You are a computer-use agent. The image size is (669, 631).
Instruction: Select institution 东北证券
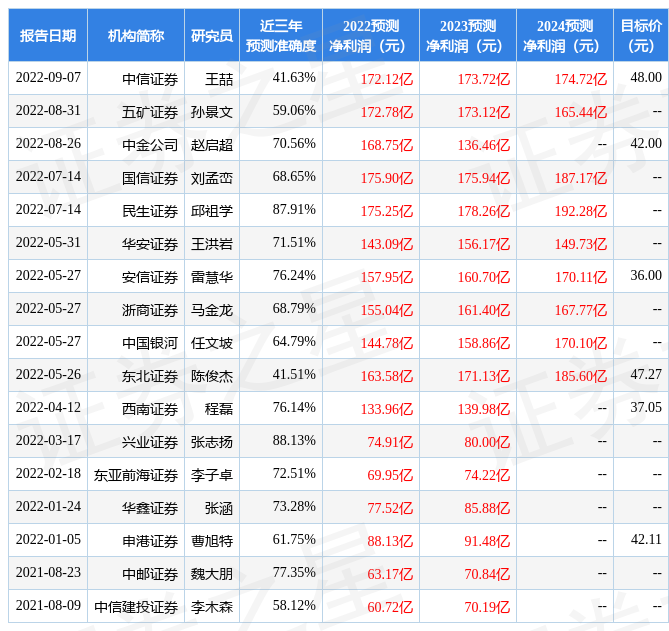click(x=150, y=376)
